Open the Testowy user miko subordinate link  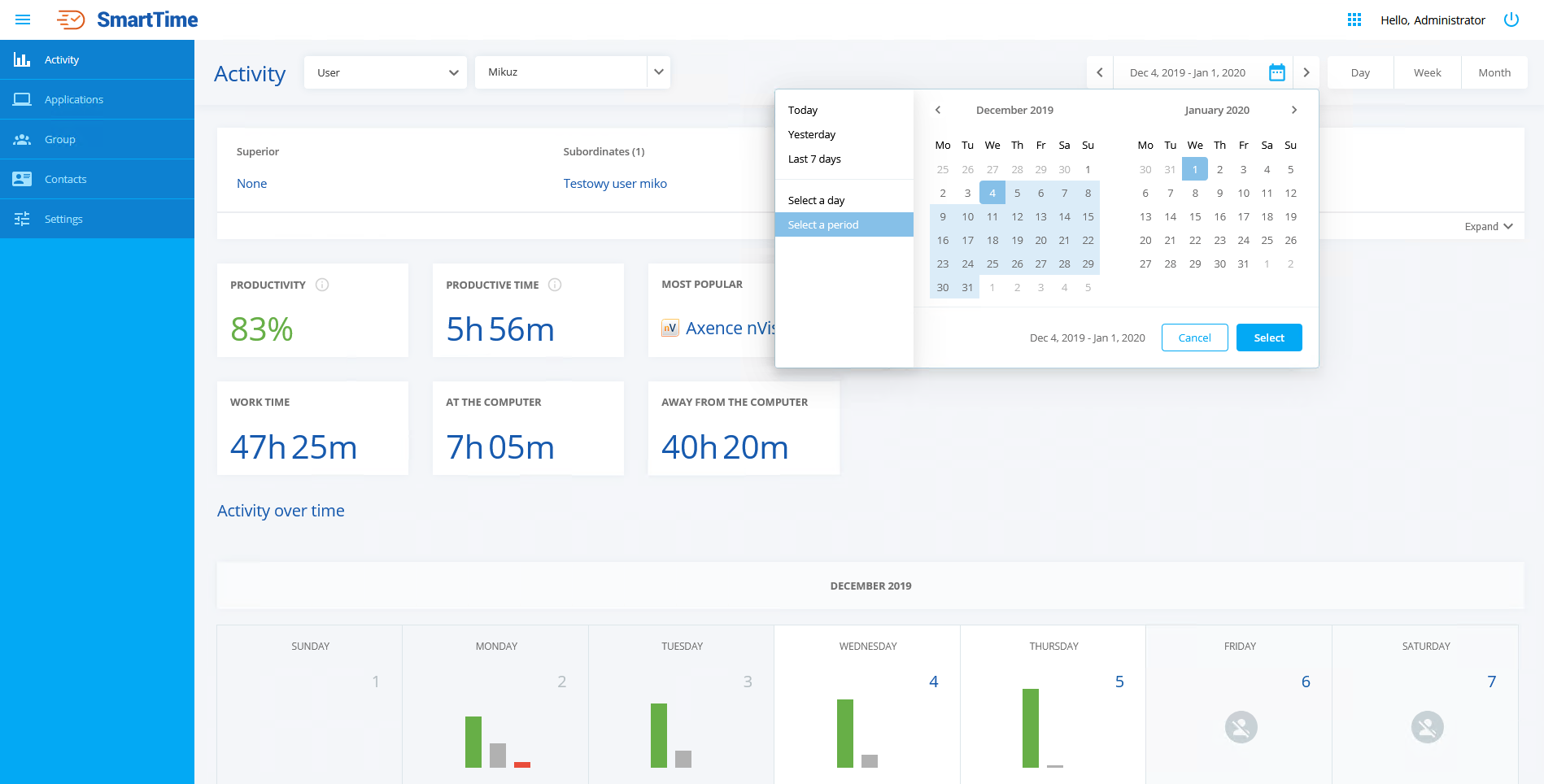[x=615, y=184]
